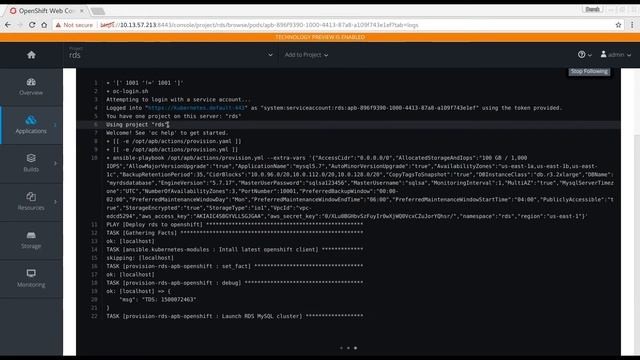This screenshot has width=640, height=360.
Task: Click log line 'skipping: [localhost]'
Action: (140, 258)
